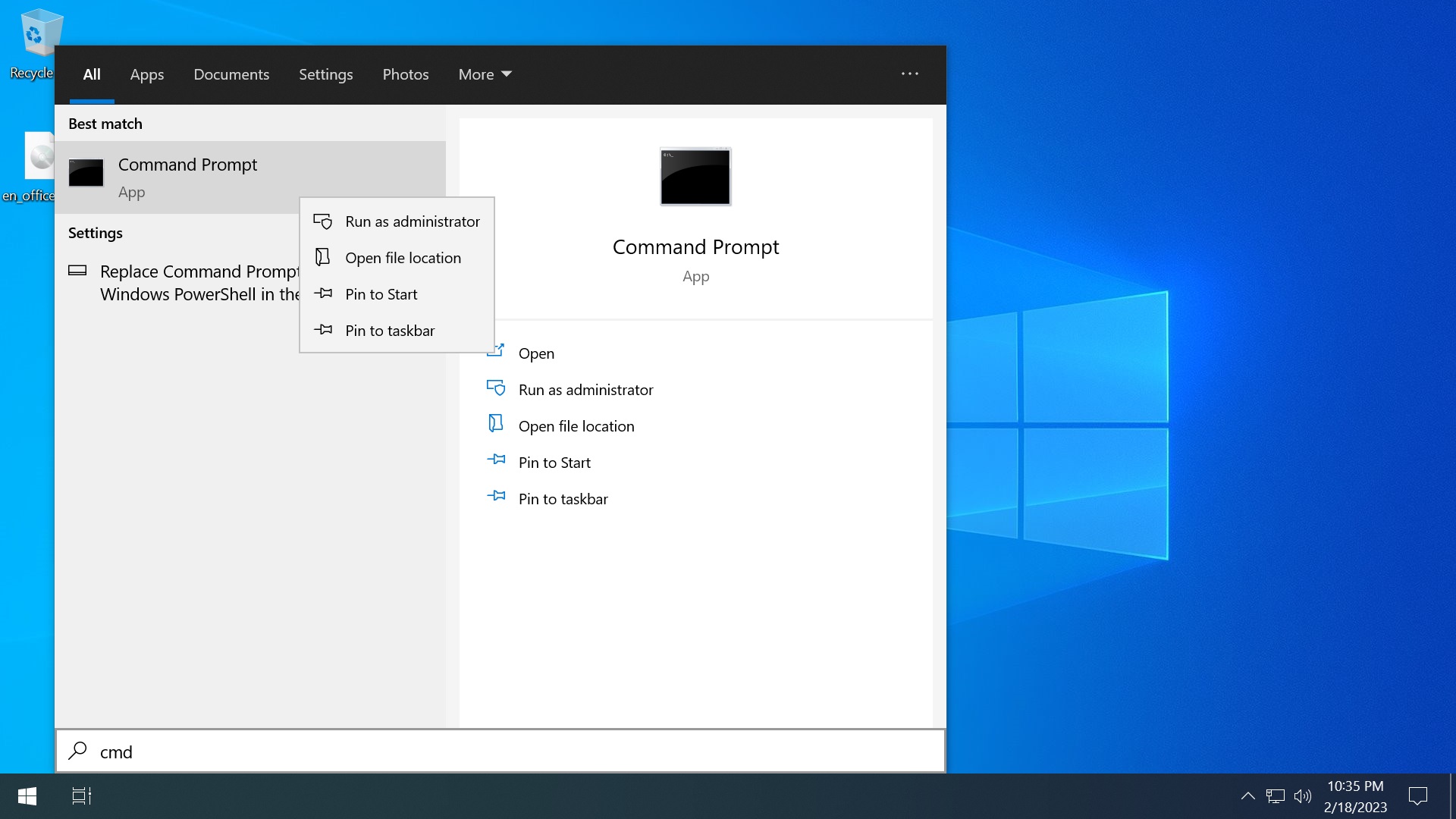Click the pin icon beside Pin to taskbar in context menu
The image size is (1456, 819).
click(x=323, y=330)
